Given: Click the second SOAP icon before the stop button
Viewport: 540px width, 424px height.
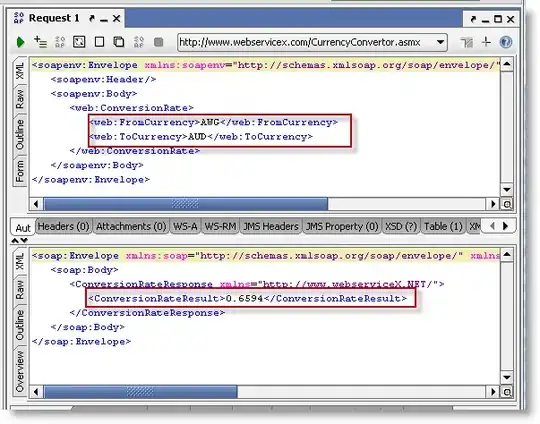Looking at the screenshot, I should click(138, 42).
